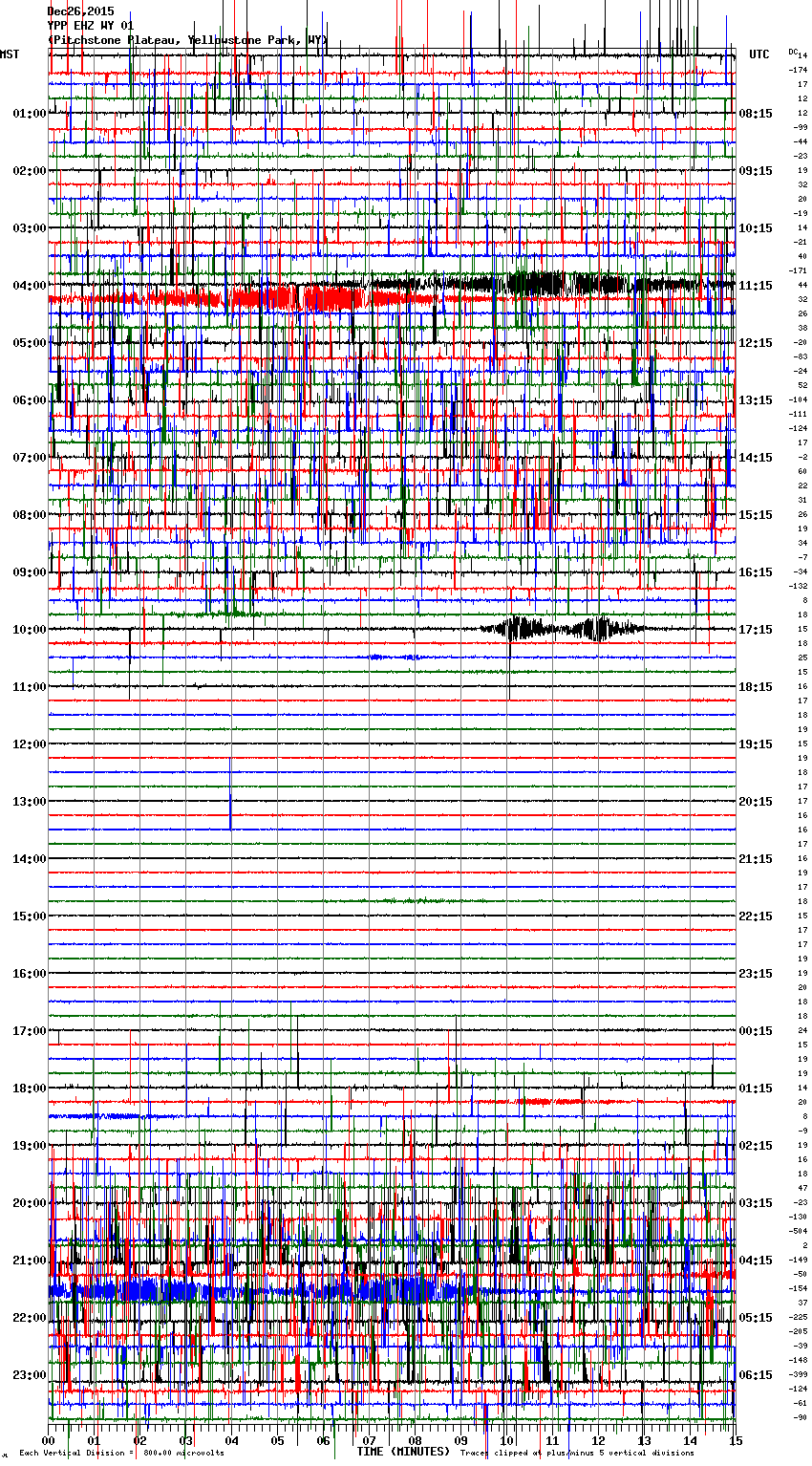Click the 06:15 UTC time label
The height and width of the screenshot is (1466, 812).
coord(756,1375)
